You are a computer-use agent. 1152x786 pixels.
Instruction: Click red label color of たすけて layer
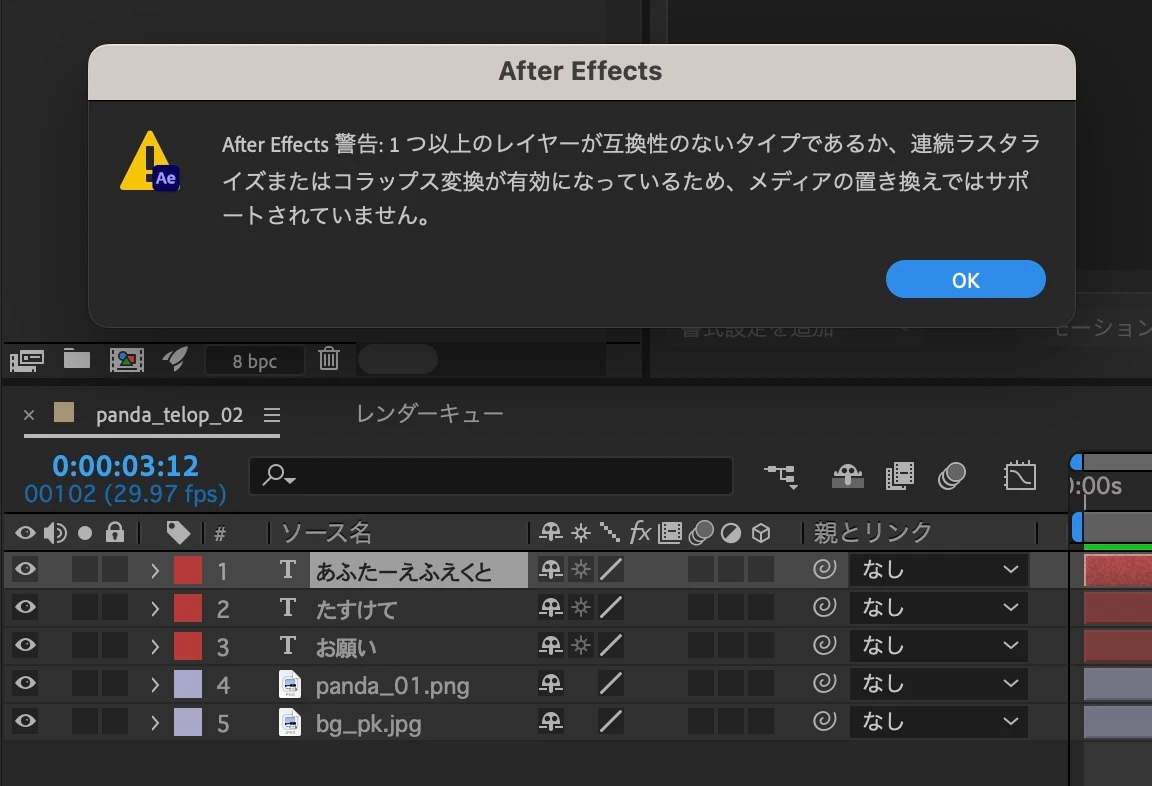187,609
